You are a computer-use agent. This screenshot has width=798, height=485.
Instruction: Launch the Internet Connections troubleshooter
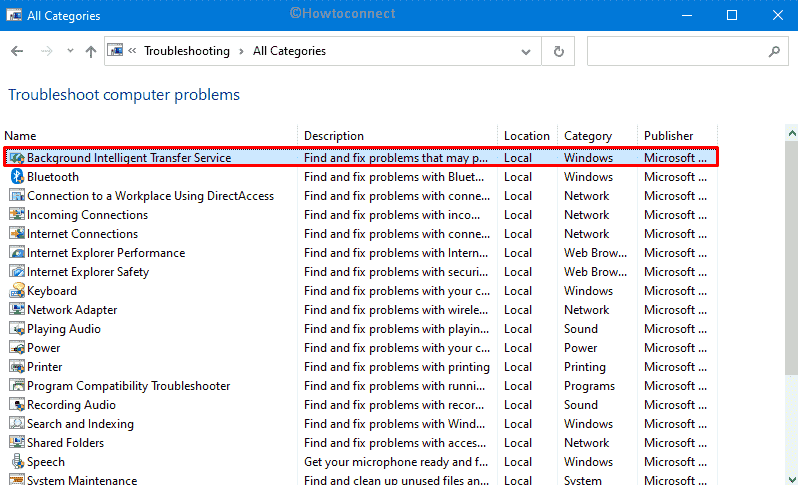(82, 234)
